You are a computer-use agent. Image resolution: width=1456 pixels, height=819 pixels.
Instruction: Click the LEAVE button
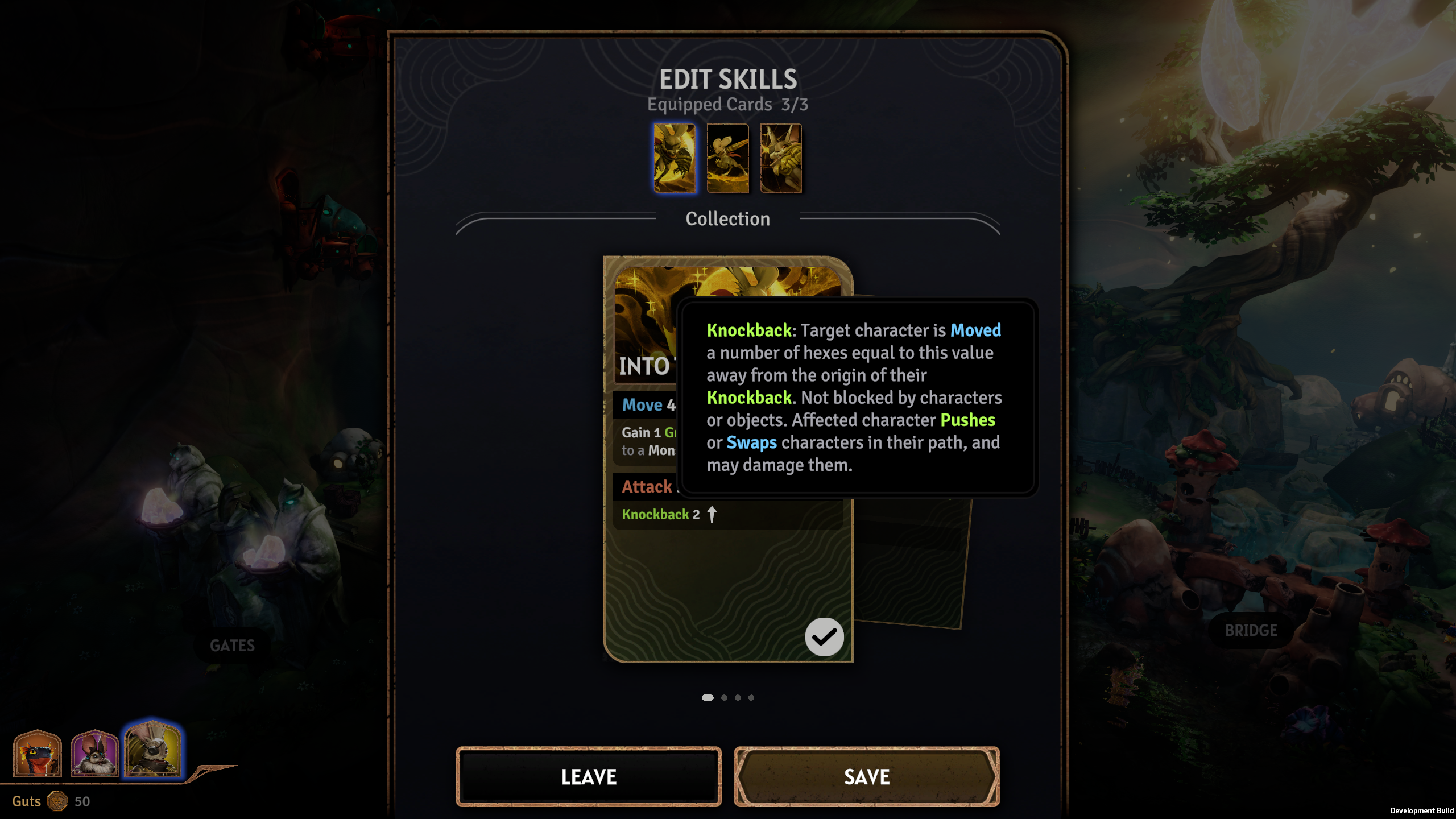tap(589, 776)
